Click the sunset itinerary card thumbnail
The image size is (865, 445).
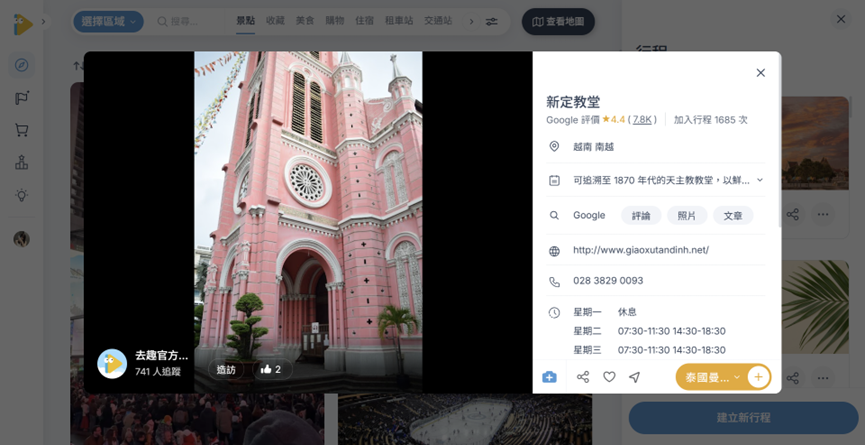(815, 143)
